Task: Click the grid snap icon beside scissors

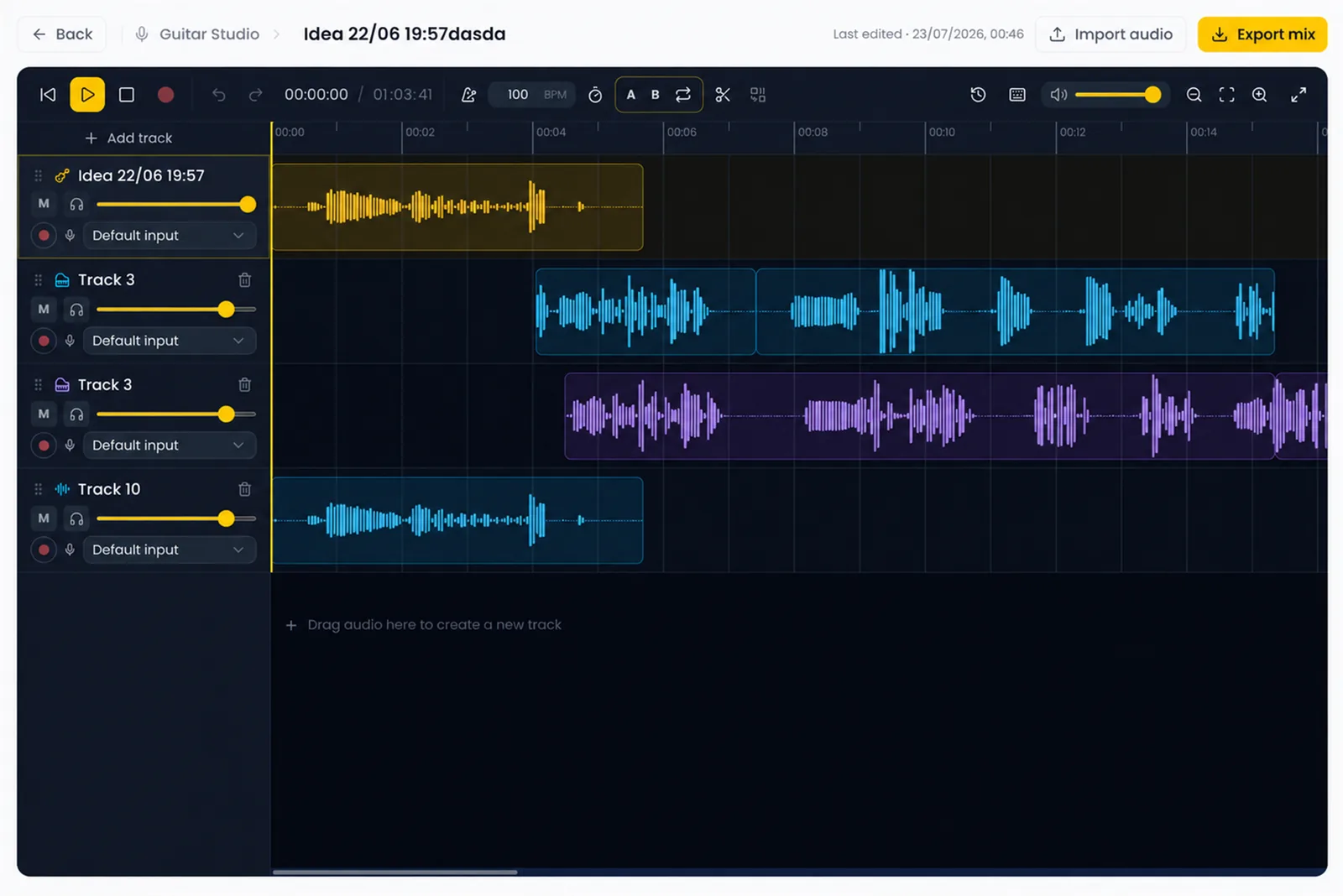Action: click(758, 95)
